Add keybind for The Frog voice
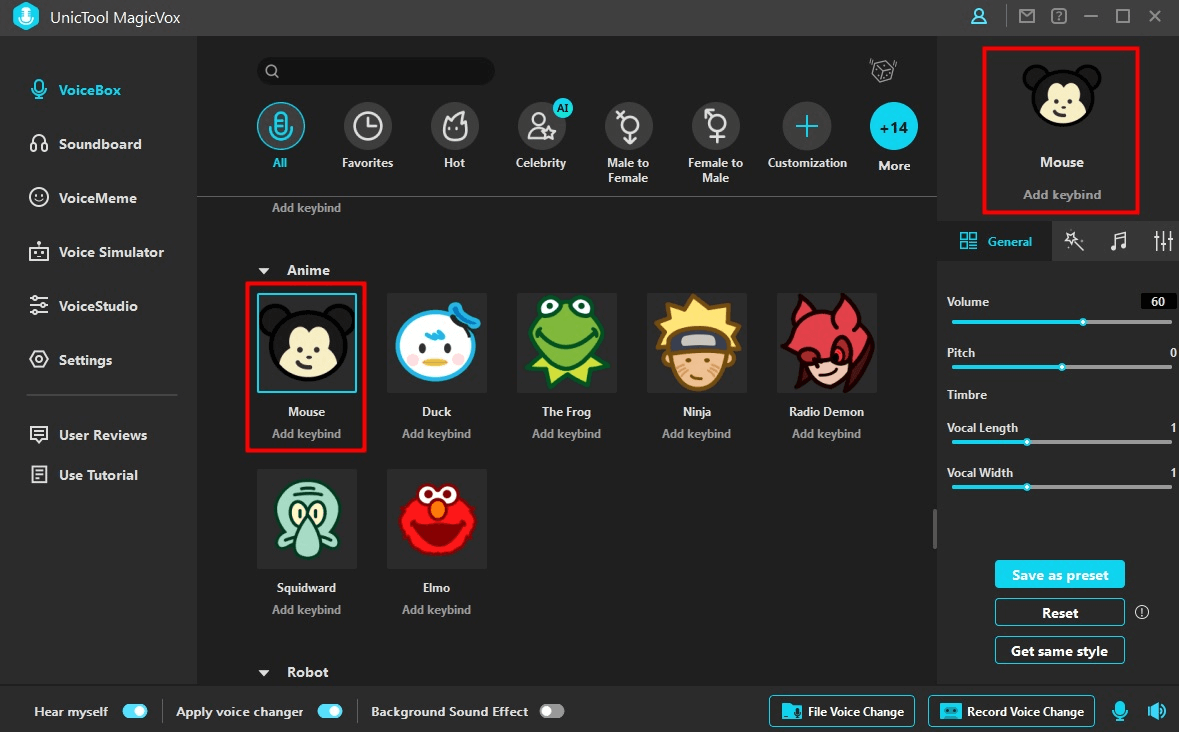The height and width of the screenshot is (732, 1179). pyautogui.click(x=567, y=434)
